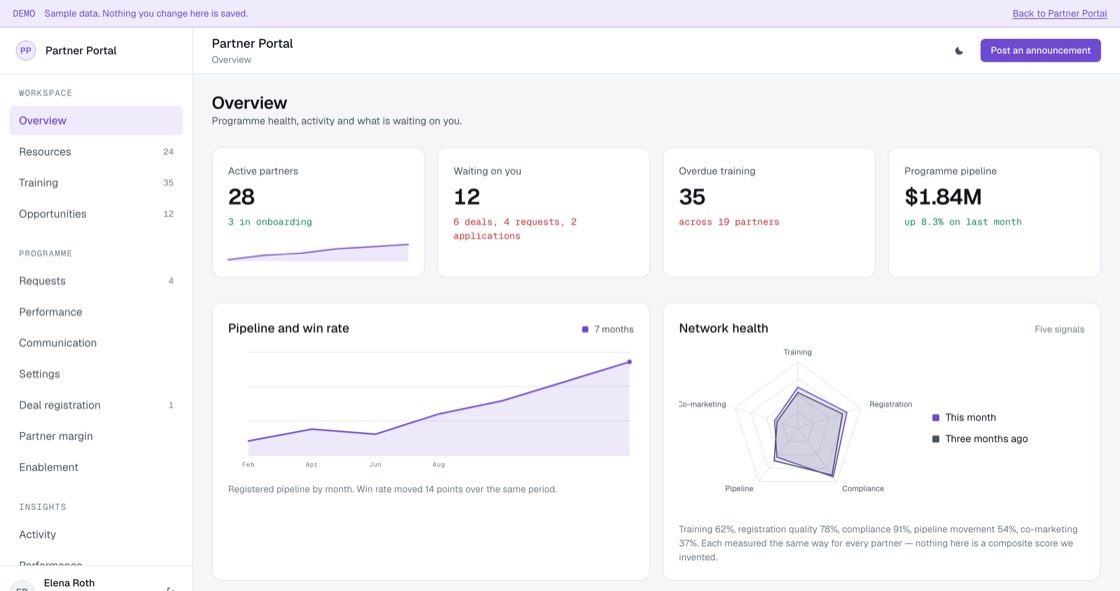Click the 'Aug' label on the pipeline chart axis
The image size is (1120, 591).
pyautogui.click(x=439, y=465)
